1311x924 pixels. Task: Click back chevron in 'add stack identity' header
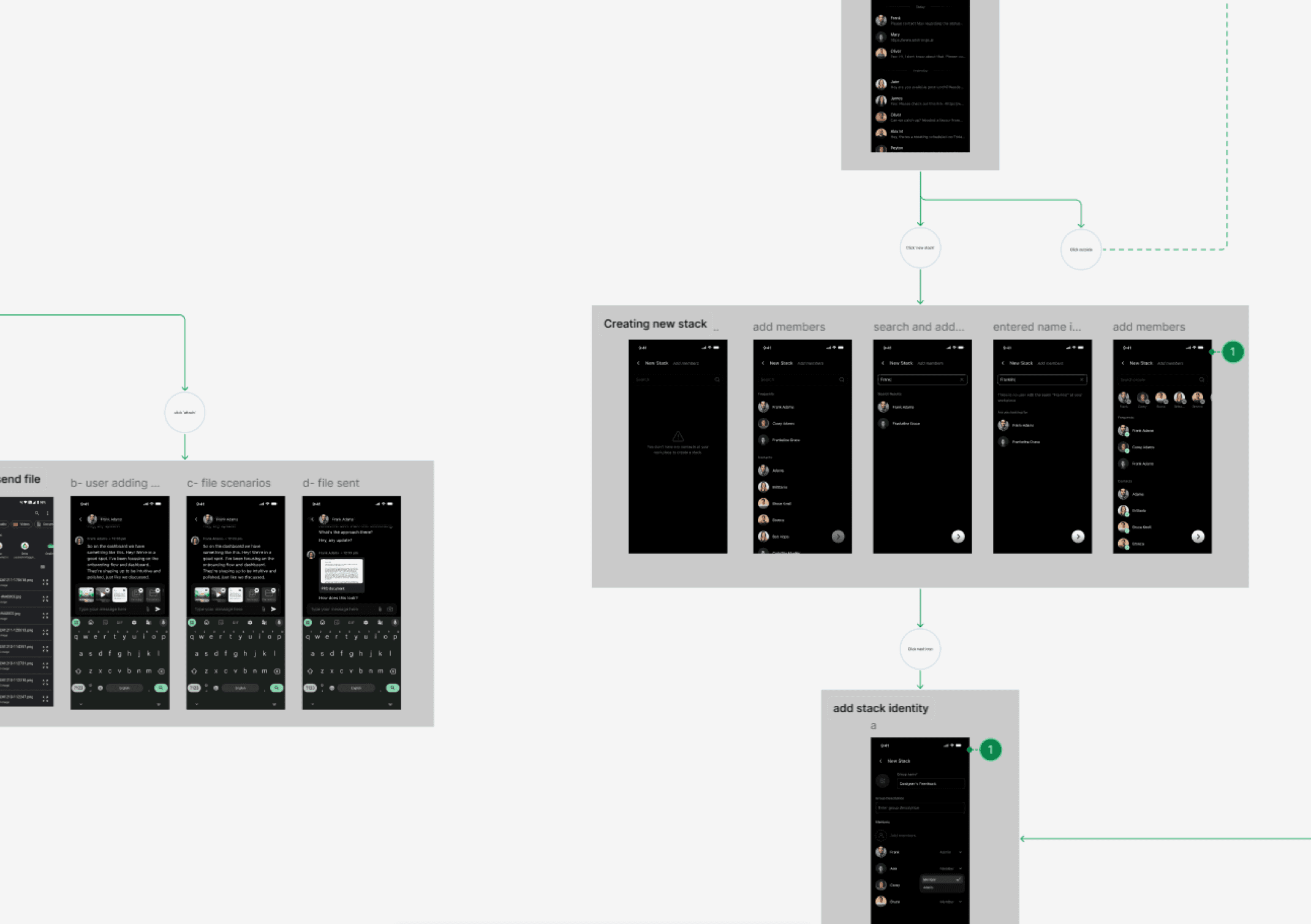point(881,761)
